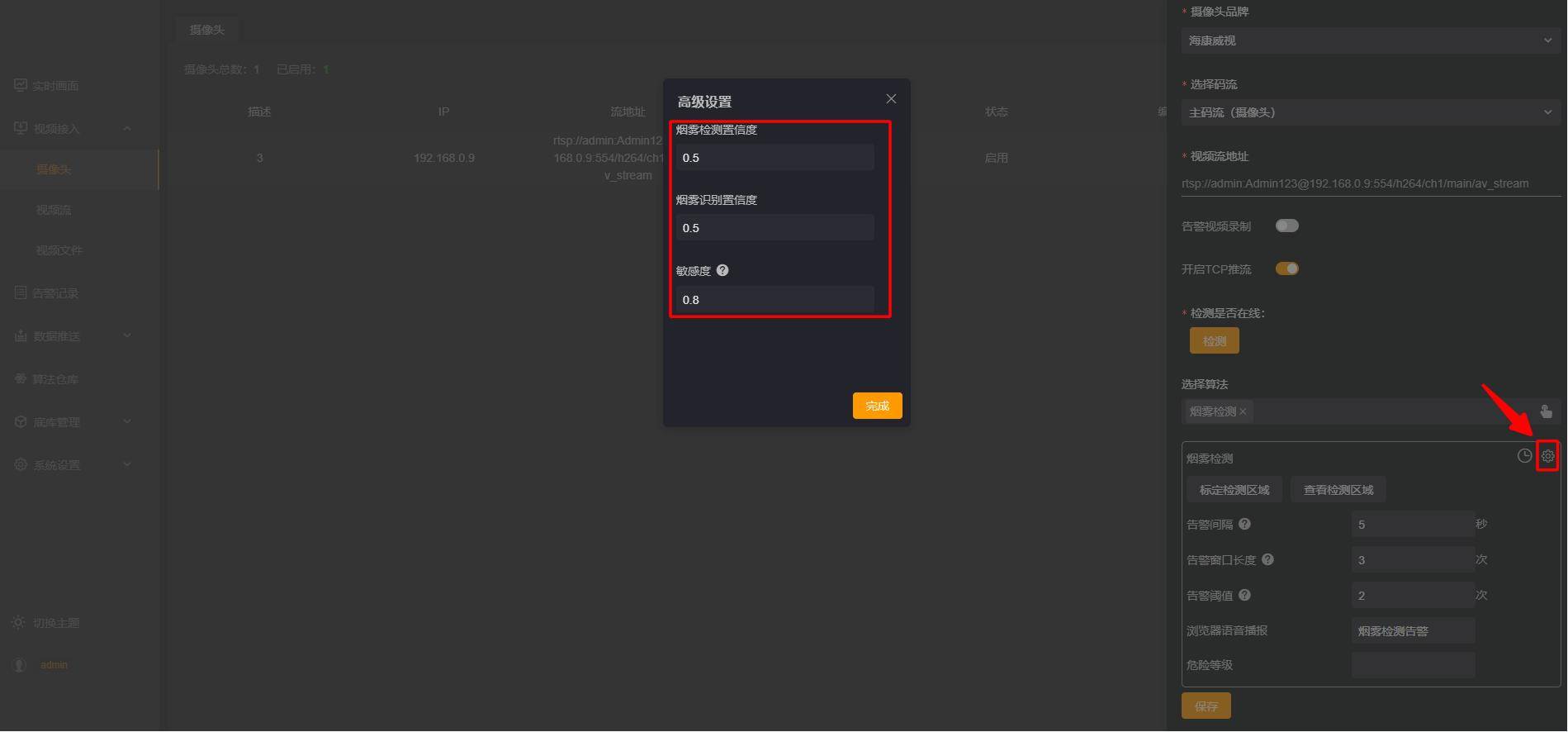This screenshot has height=732, width=1568.
Task: Click the admin user avatar icon
Action: [20, 665]
